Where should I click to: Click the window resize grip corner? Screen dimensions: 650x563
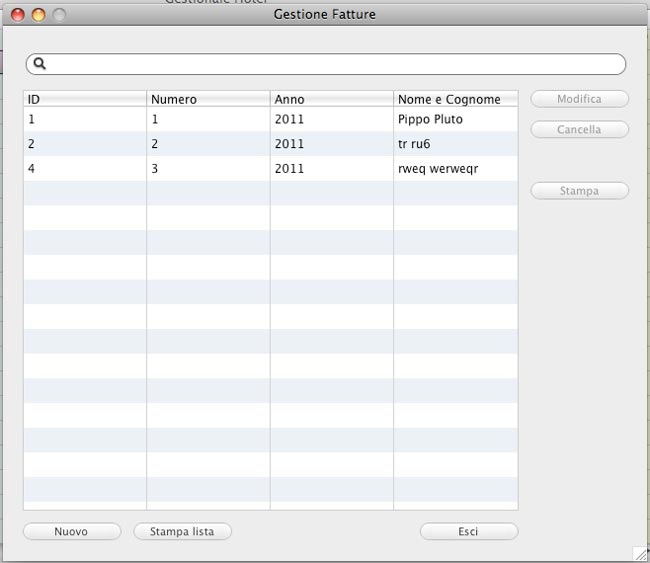pyautogui.click(x=641, y=553)
